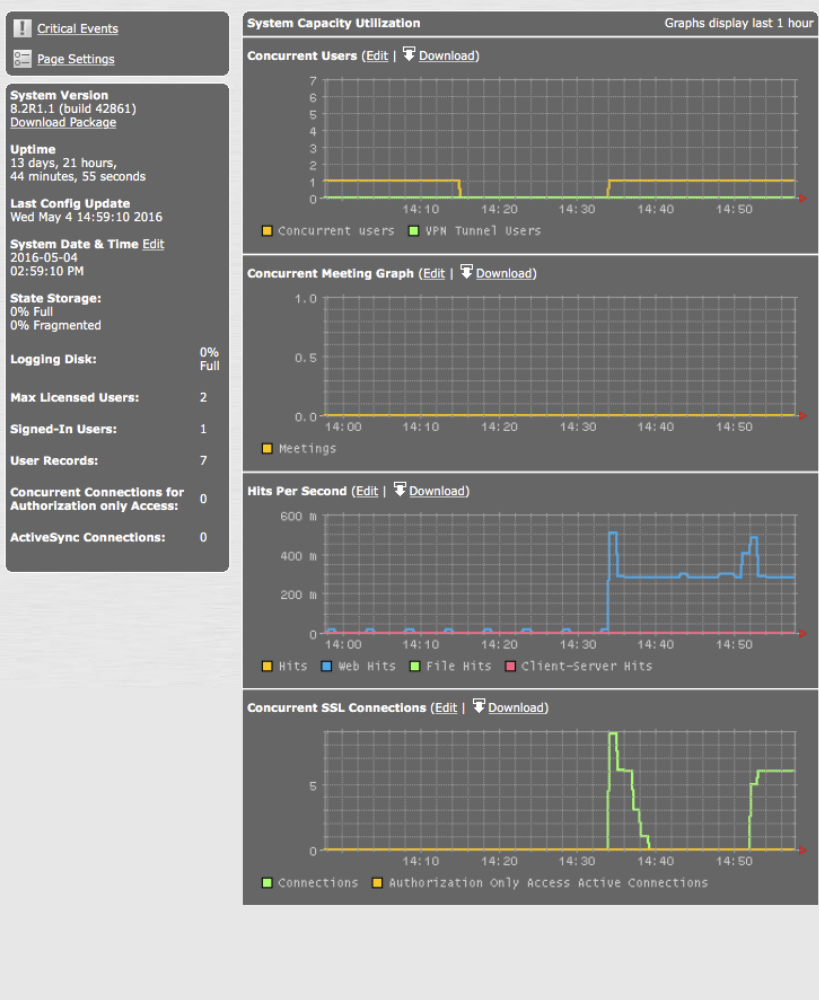Edit the System Date & Time
819x1000 pixels.
[x=153, y=244]
